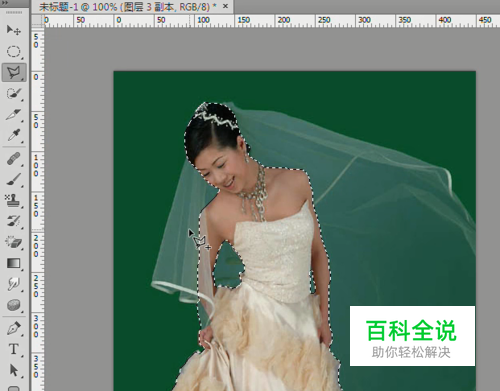Select the Eyedropper tool
The image size is (500, 391).
(14, 135)
